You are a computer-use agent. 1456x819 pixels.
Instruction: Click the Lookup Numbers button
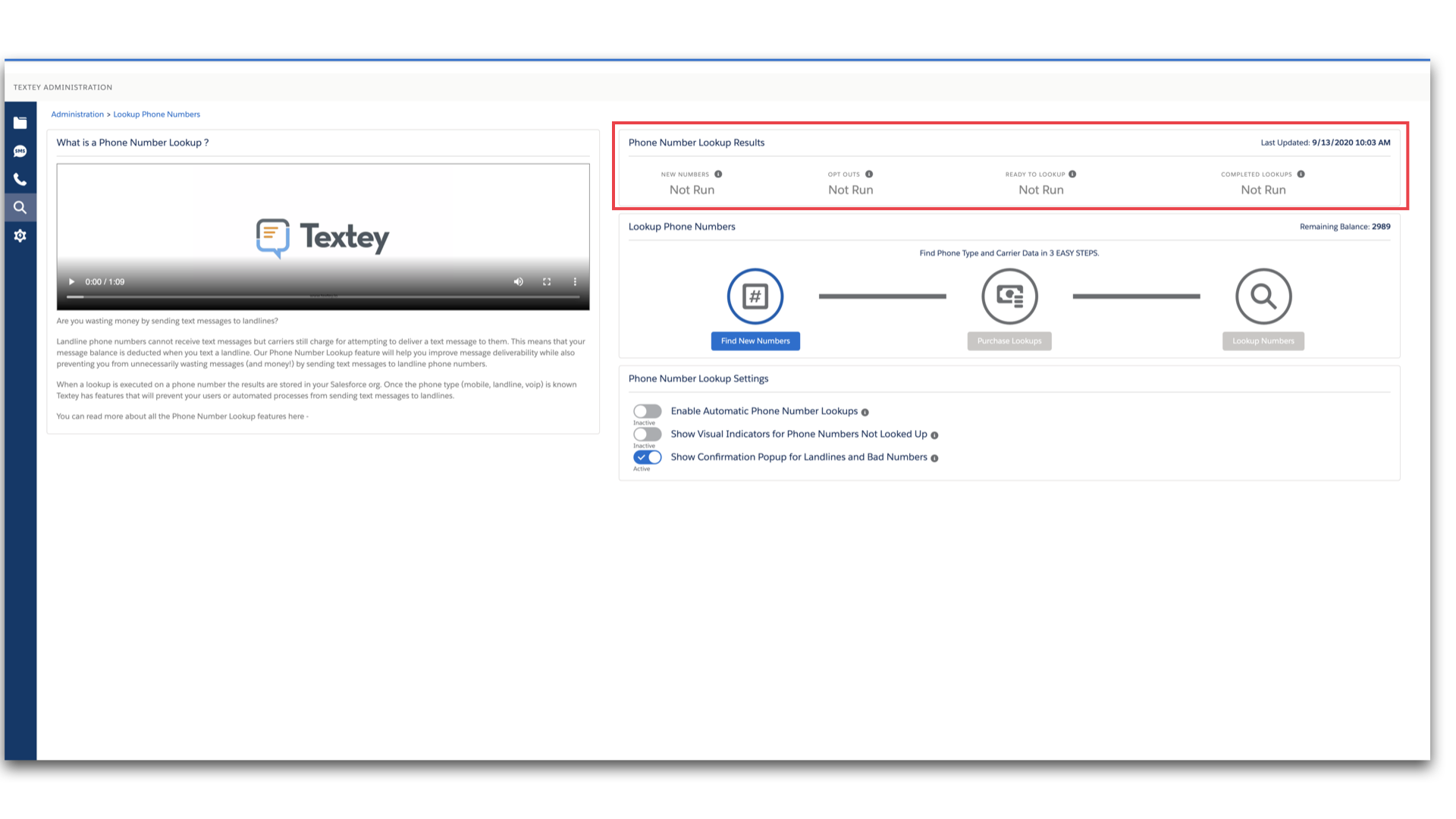(1263, 341)
